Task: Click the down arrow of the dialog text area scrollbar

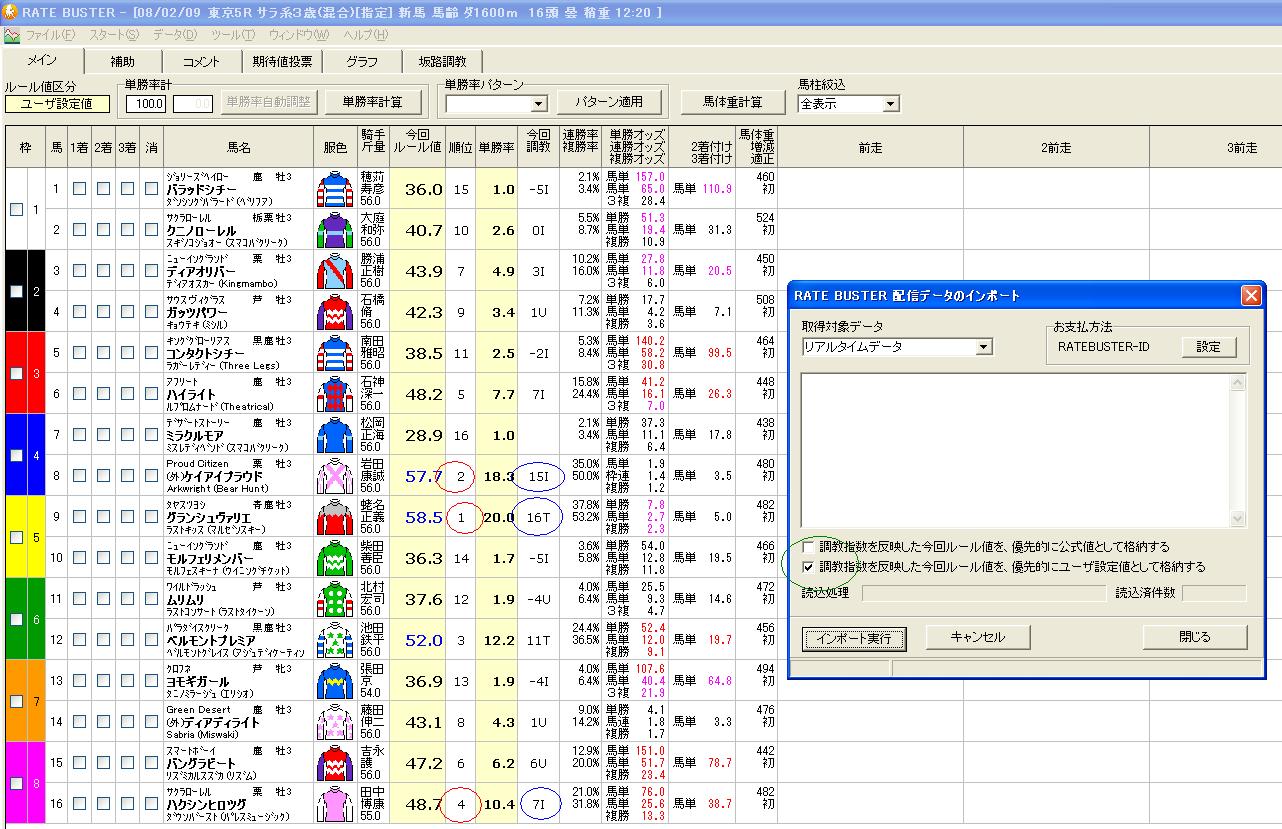Action: [x=1239, y=519]
